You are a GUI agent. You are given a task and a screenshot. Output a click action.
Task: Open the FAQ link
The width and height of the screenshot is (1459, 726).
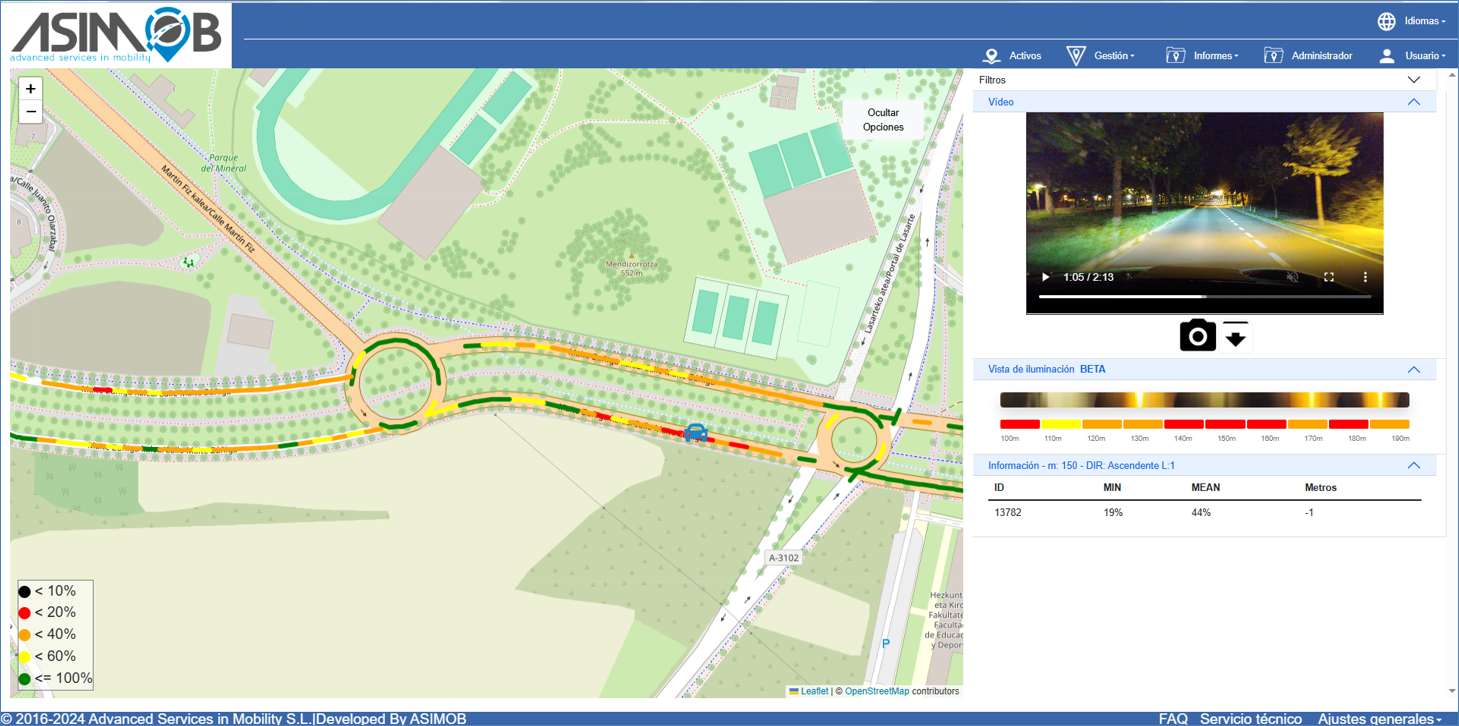coord(1173,718)
